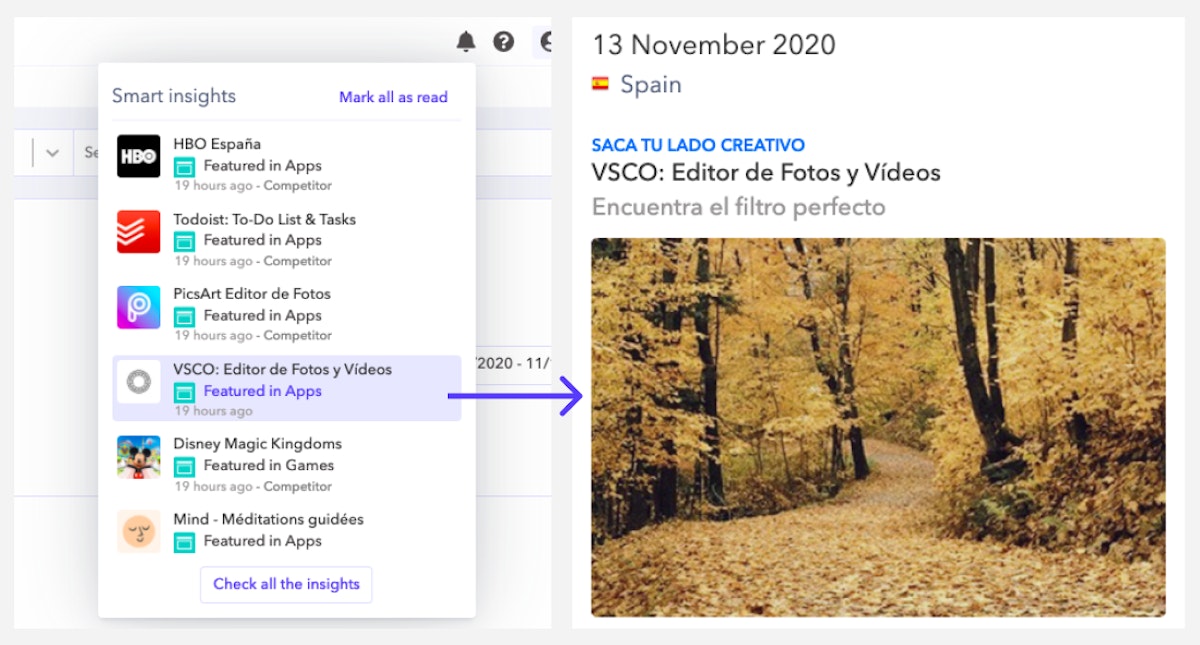Select the Todoist app icon

138,231
